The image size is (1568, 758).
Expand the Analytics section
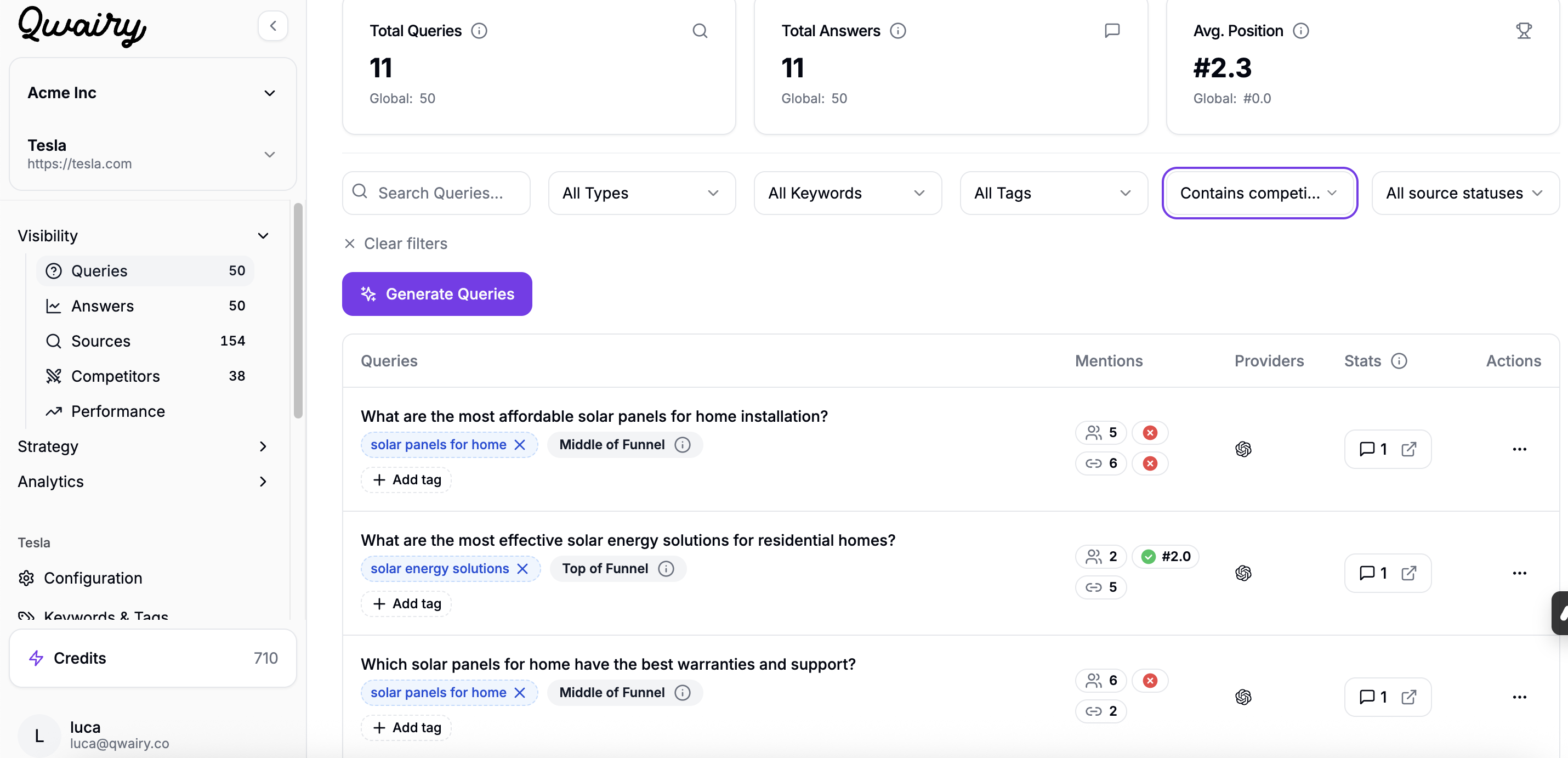pos(143,482)
